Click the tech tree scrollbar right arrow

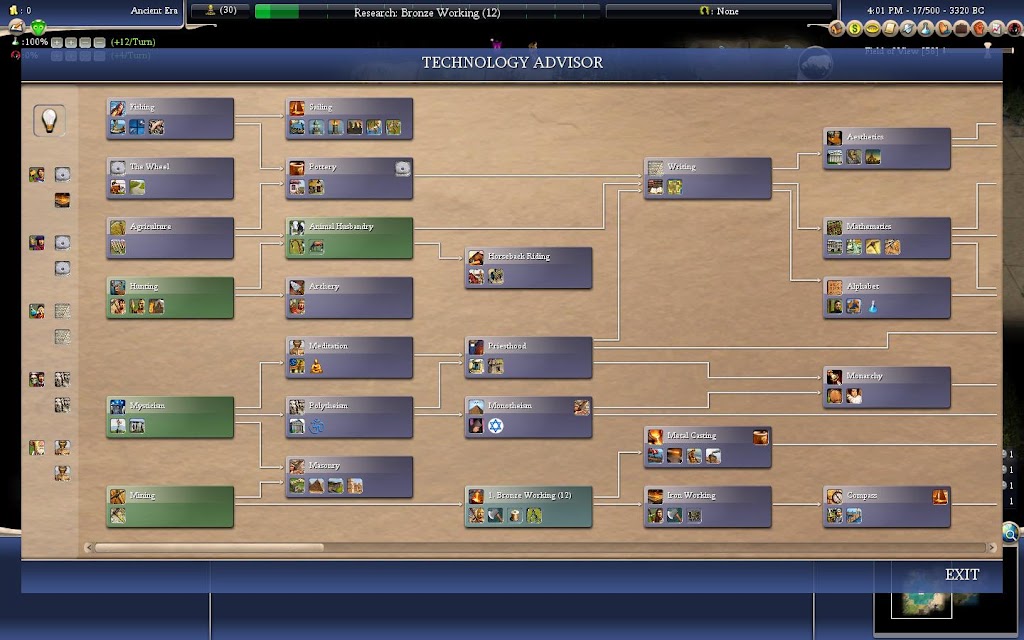tap(993, 548)
